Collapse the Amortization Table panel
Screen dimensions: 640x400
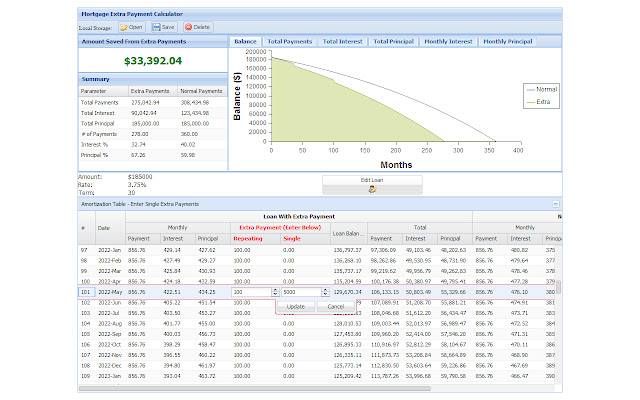[x=555, y=204]
